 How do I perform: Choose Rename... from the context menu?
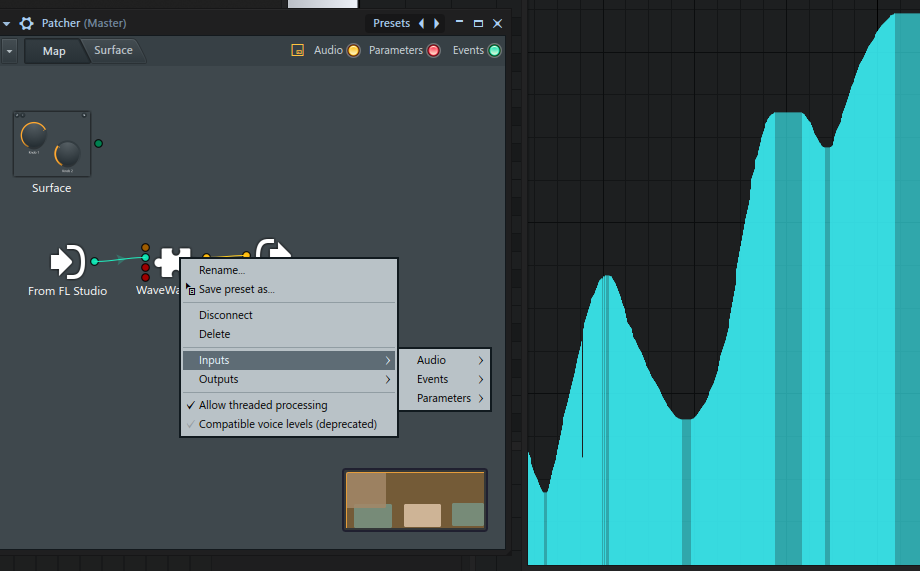pyautogui.click(x=222, y=270)
